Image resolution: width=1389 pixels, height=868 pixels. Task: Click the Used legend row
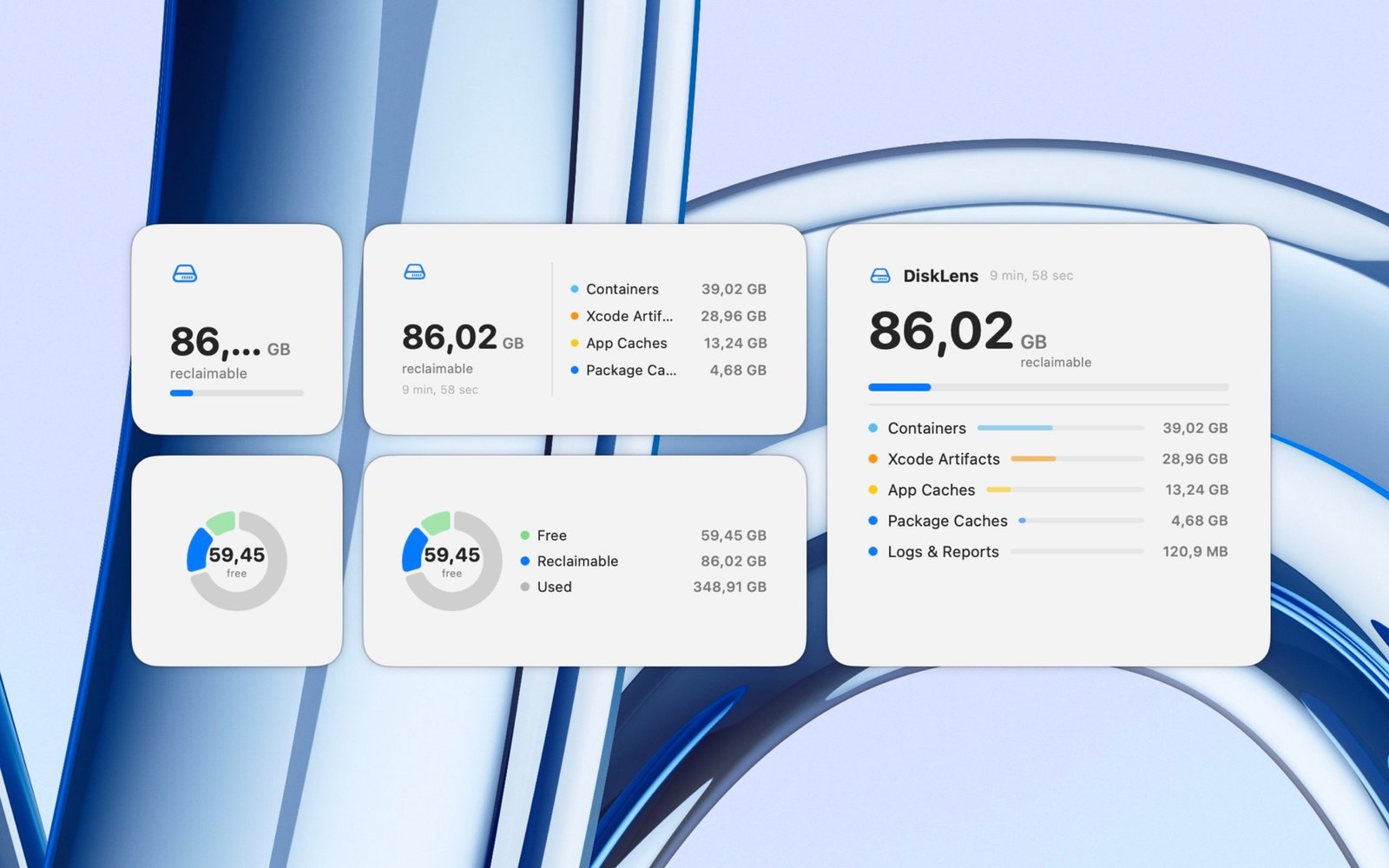pos(643,587)
